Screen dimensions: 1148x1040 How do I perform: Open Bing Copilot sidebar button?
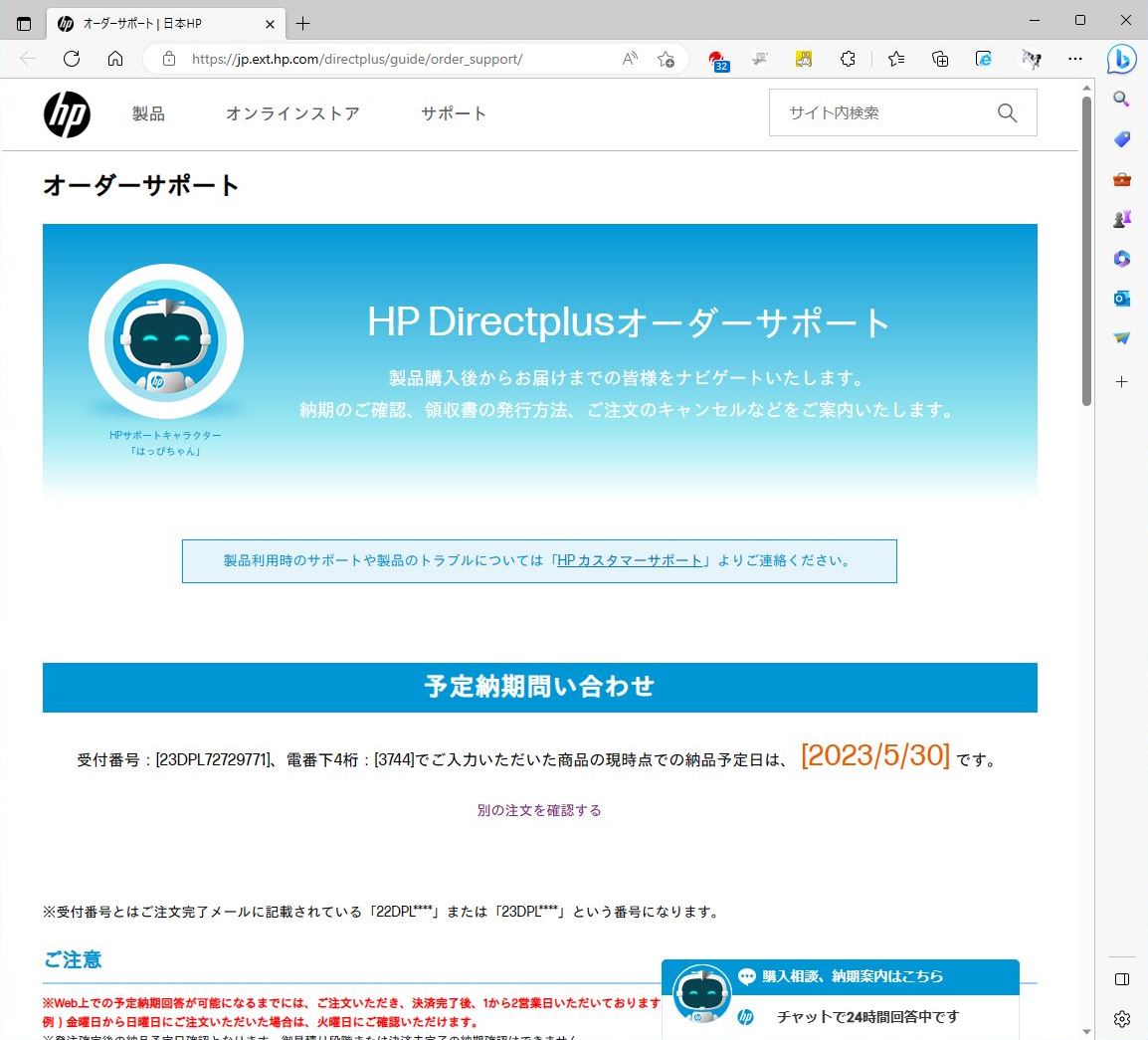(x=1122, y=60)
